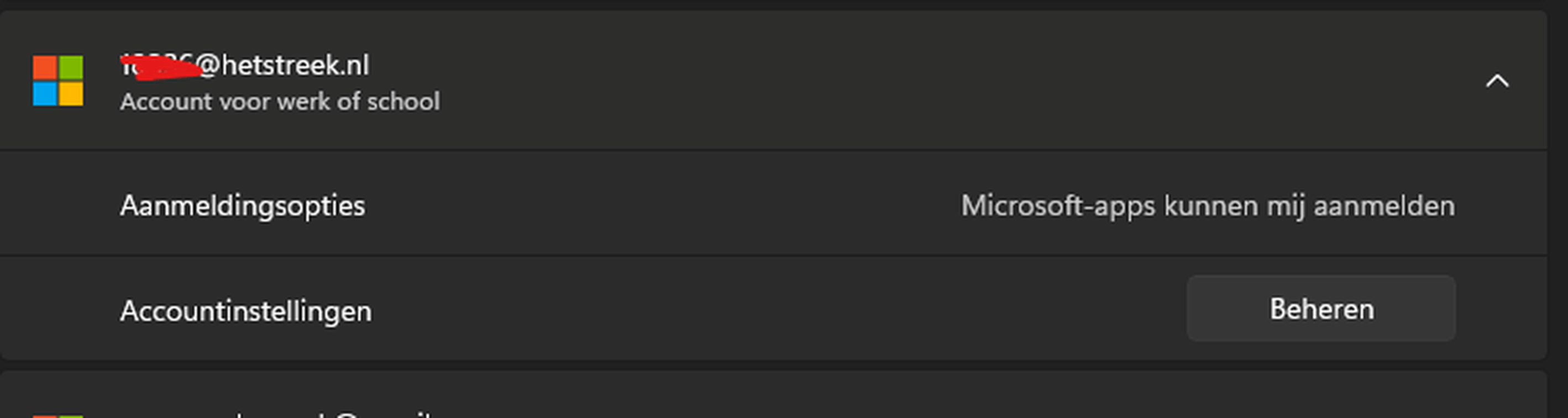The width and height of the screenshot is (1568, 418).
Task: Click the partially visible Microsoft logo at bottom
Action: pyautogui.click(x=58, y=416)
